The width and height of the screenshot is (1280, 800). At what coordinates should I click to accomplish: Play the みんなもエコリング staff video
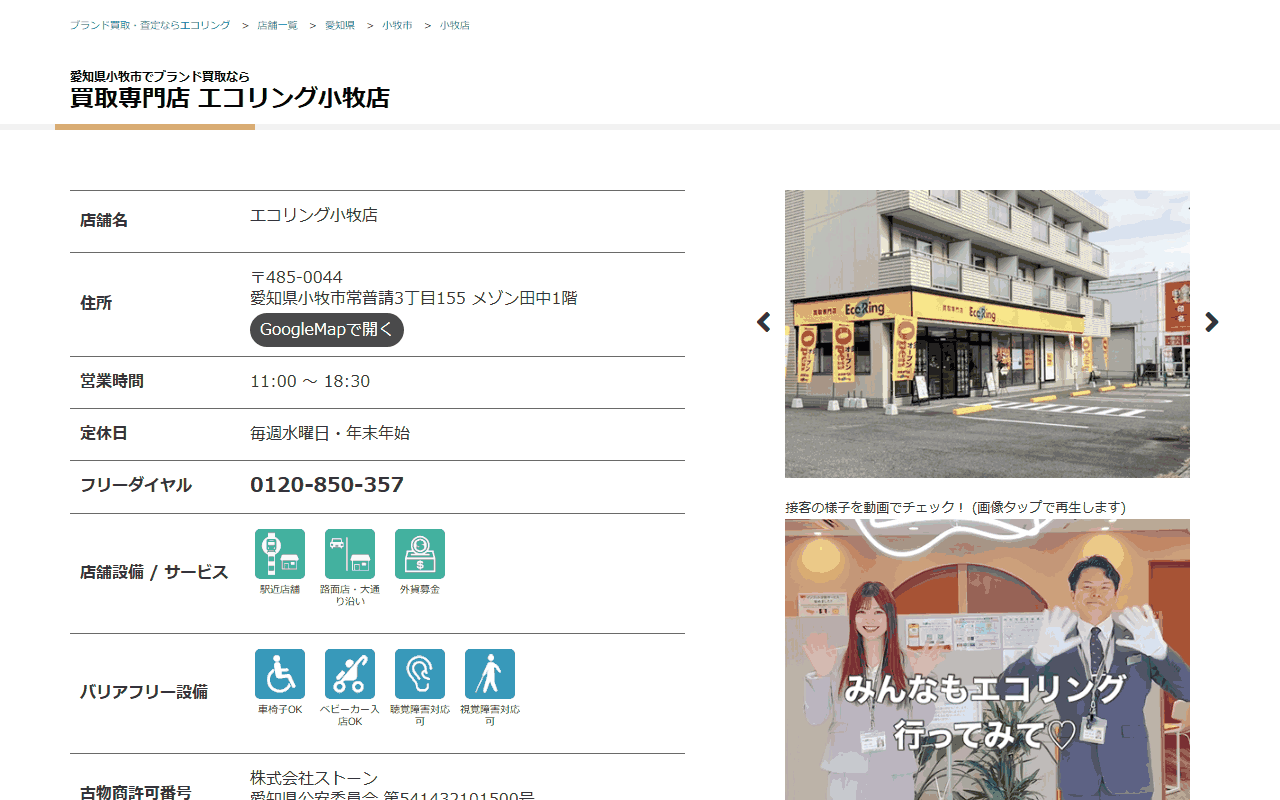(987, 659)
